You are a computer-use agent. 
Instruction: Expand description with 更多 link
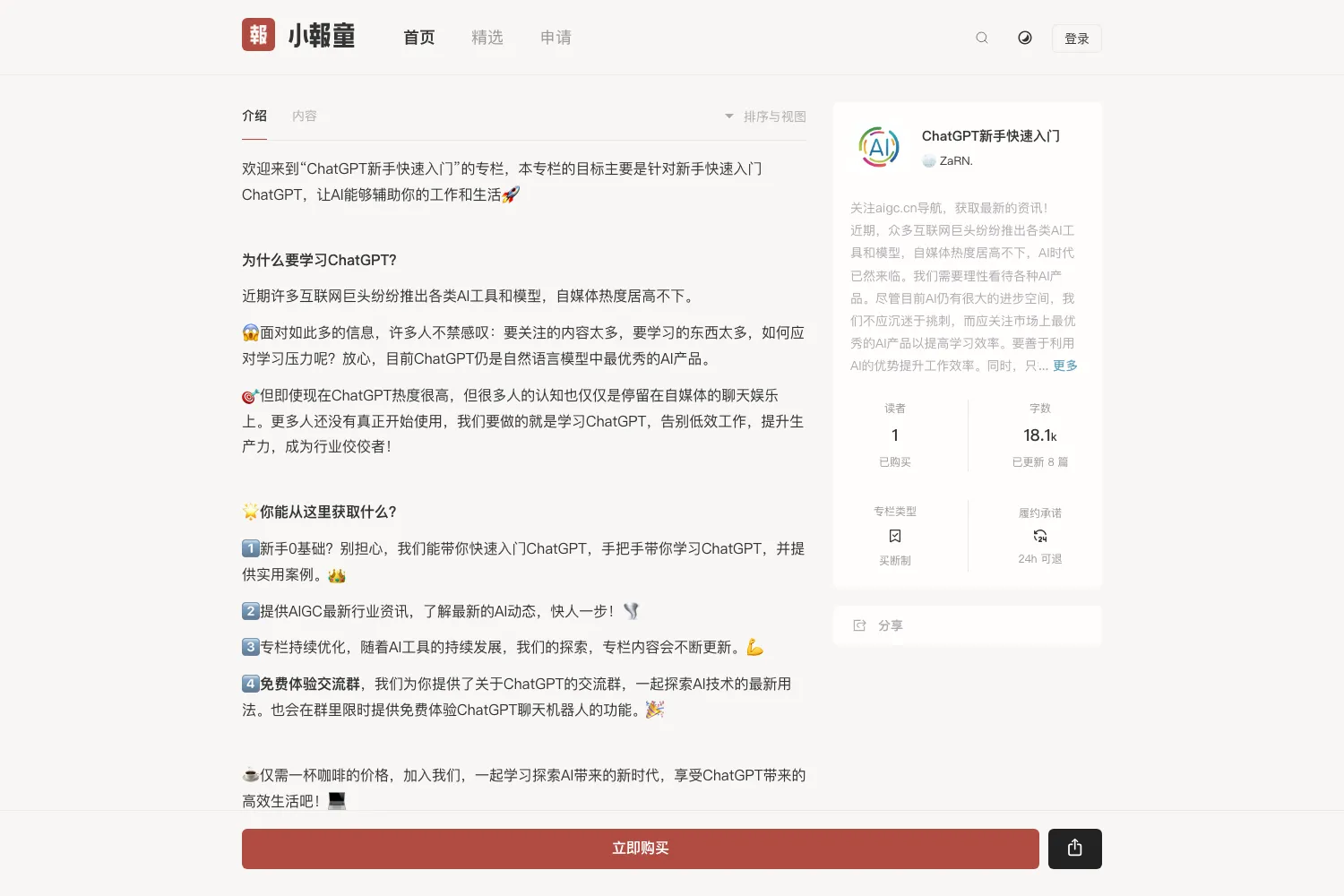[1065, 366]
